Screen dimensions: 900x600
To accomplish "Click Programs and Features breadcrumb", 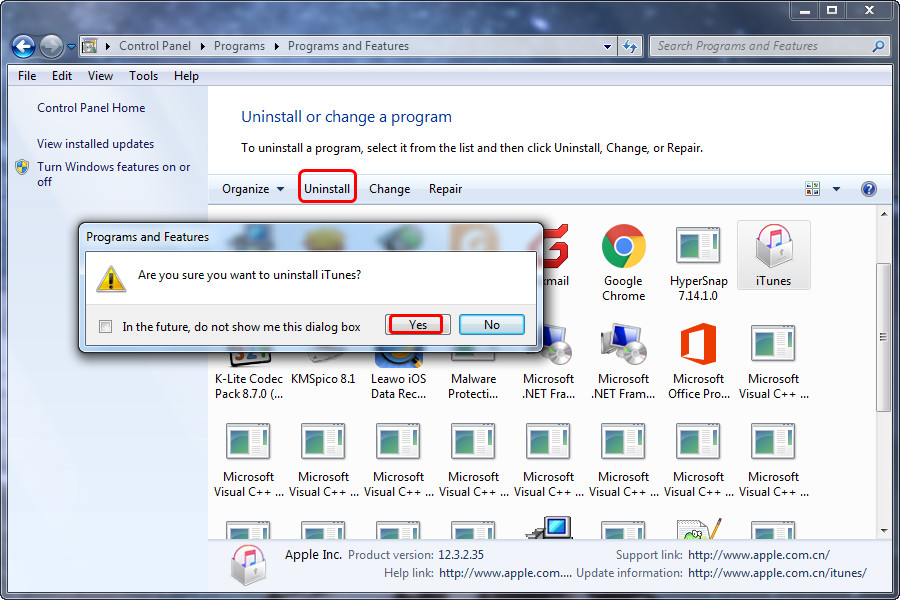I will coord(348,46).
